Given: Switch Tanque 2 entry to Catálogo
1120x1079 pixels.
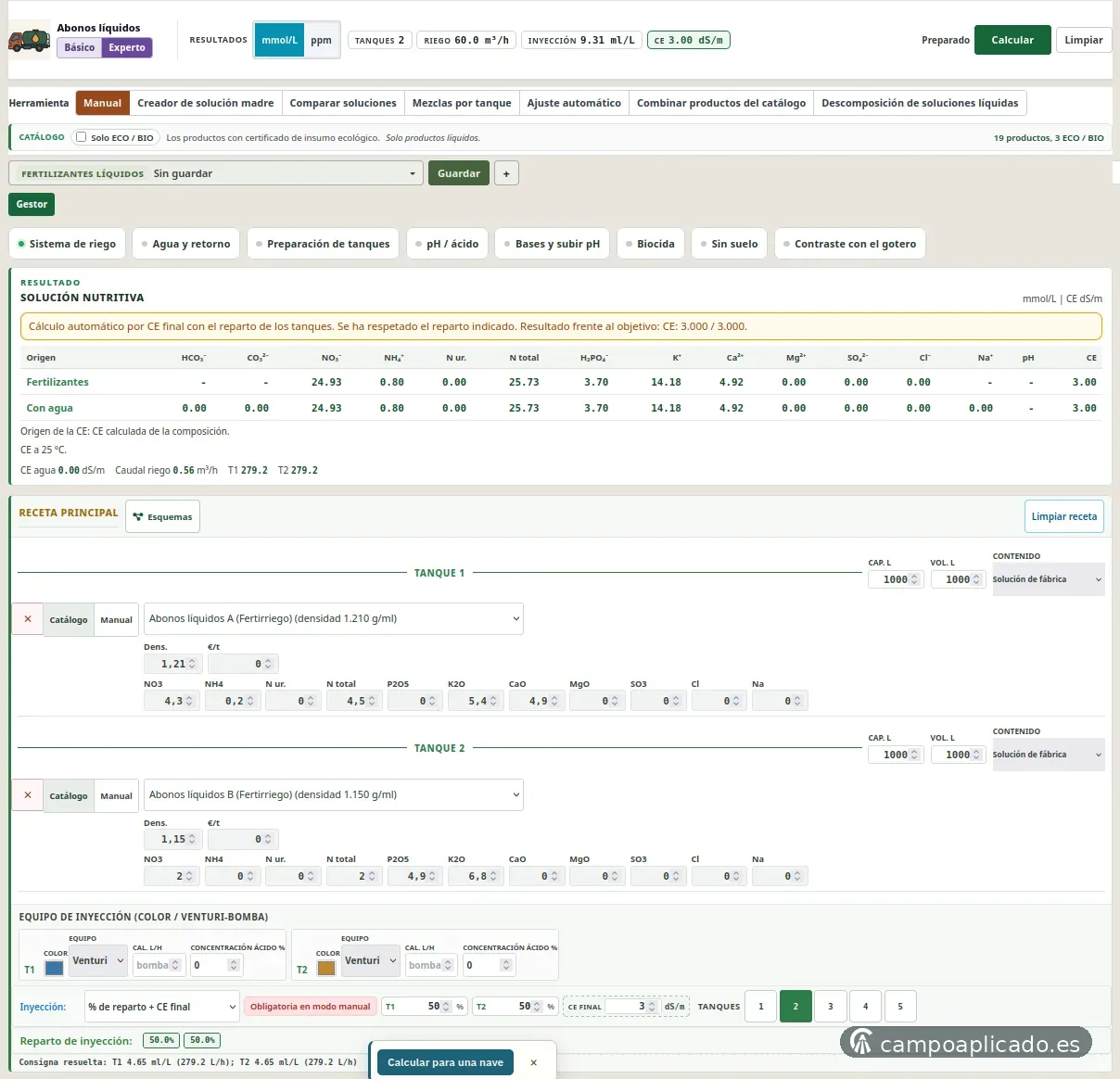Looking at the screenshot, I should (69, 795).
